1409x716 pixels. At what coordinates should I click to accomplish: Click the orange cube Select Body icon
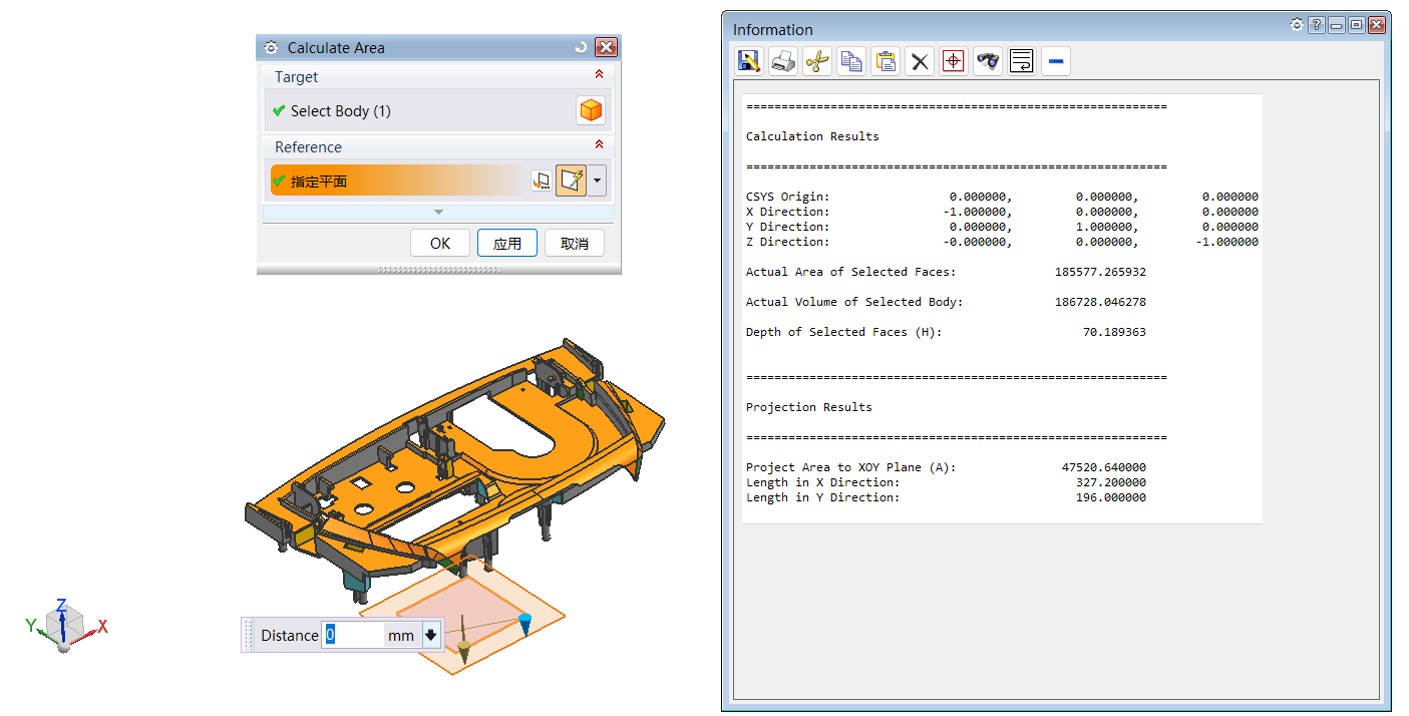591,111
